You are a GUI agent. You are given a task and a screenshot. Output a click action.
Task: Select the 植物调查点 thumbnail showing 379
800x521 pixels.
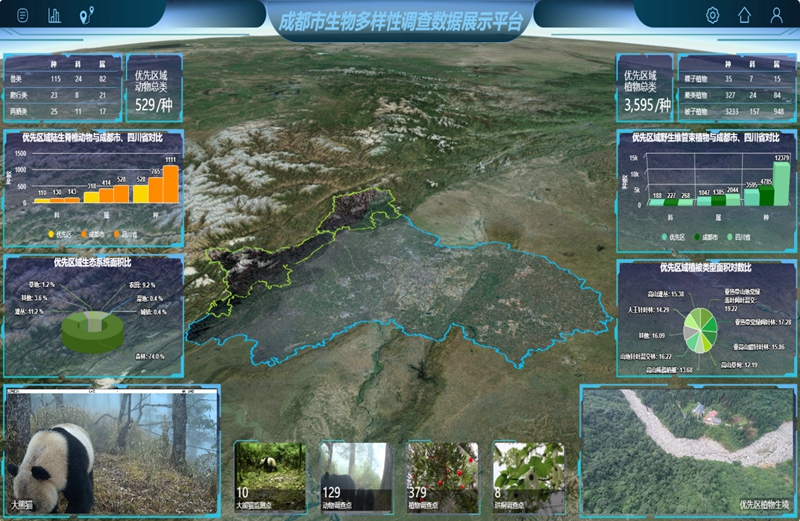click(x=442, y=477)
